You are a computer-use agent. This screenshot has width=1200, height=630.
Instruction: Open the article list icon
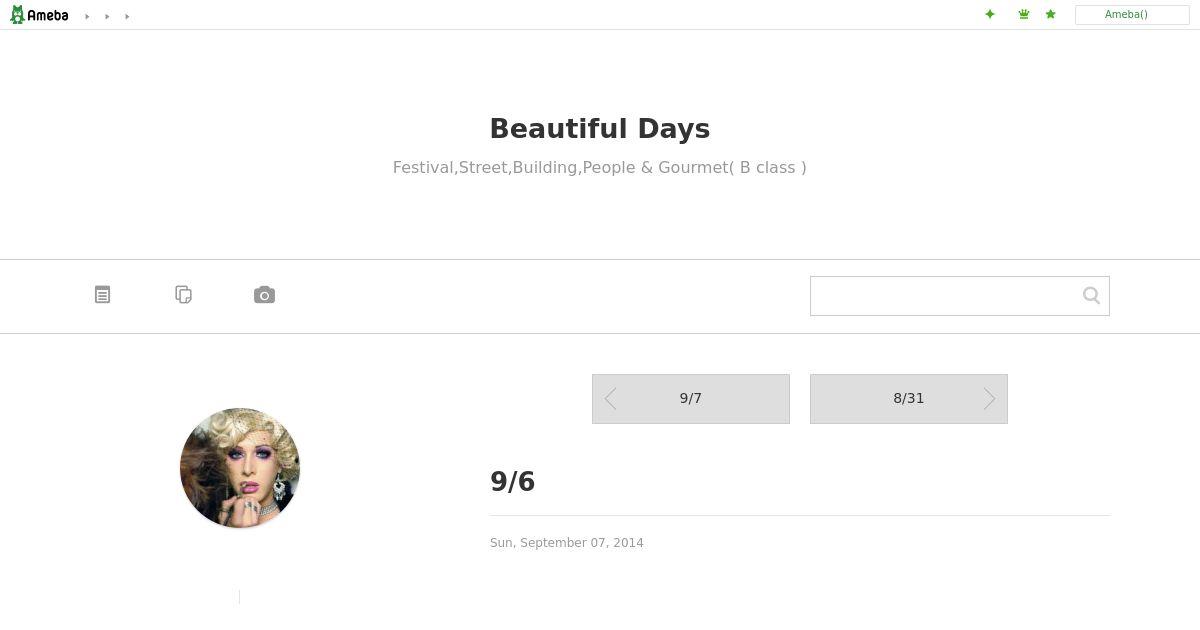coord(102,295)
